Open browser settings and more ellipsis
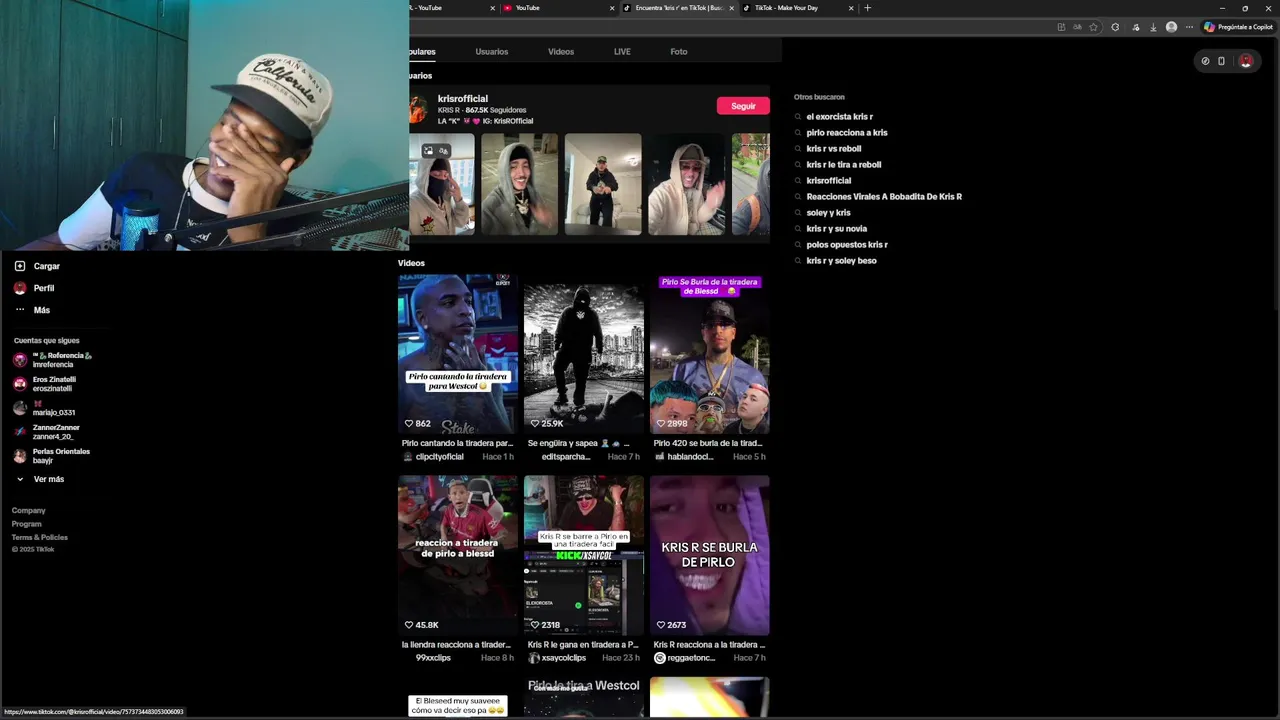Screen dimensions: 1280x720 pos(1189,27)
